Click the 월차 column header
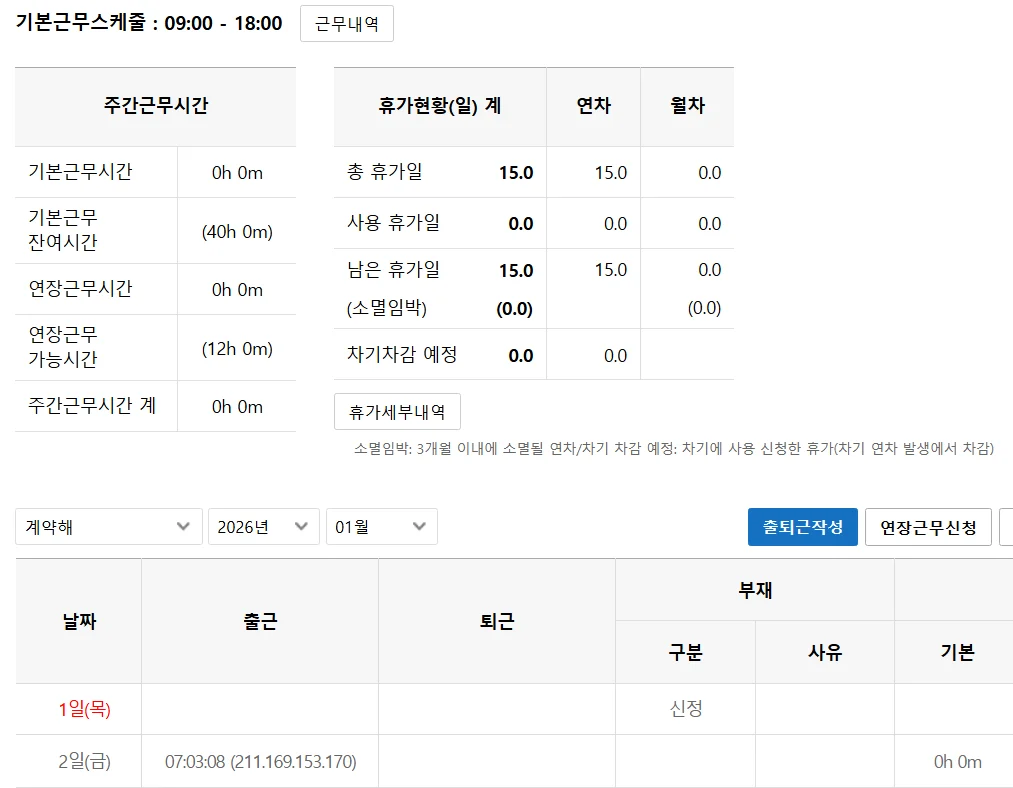This screenshot has height=788, width=1013. tap(687, 106)
